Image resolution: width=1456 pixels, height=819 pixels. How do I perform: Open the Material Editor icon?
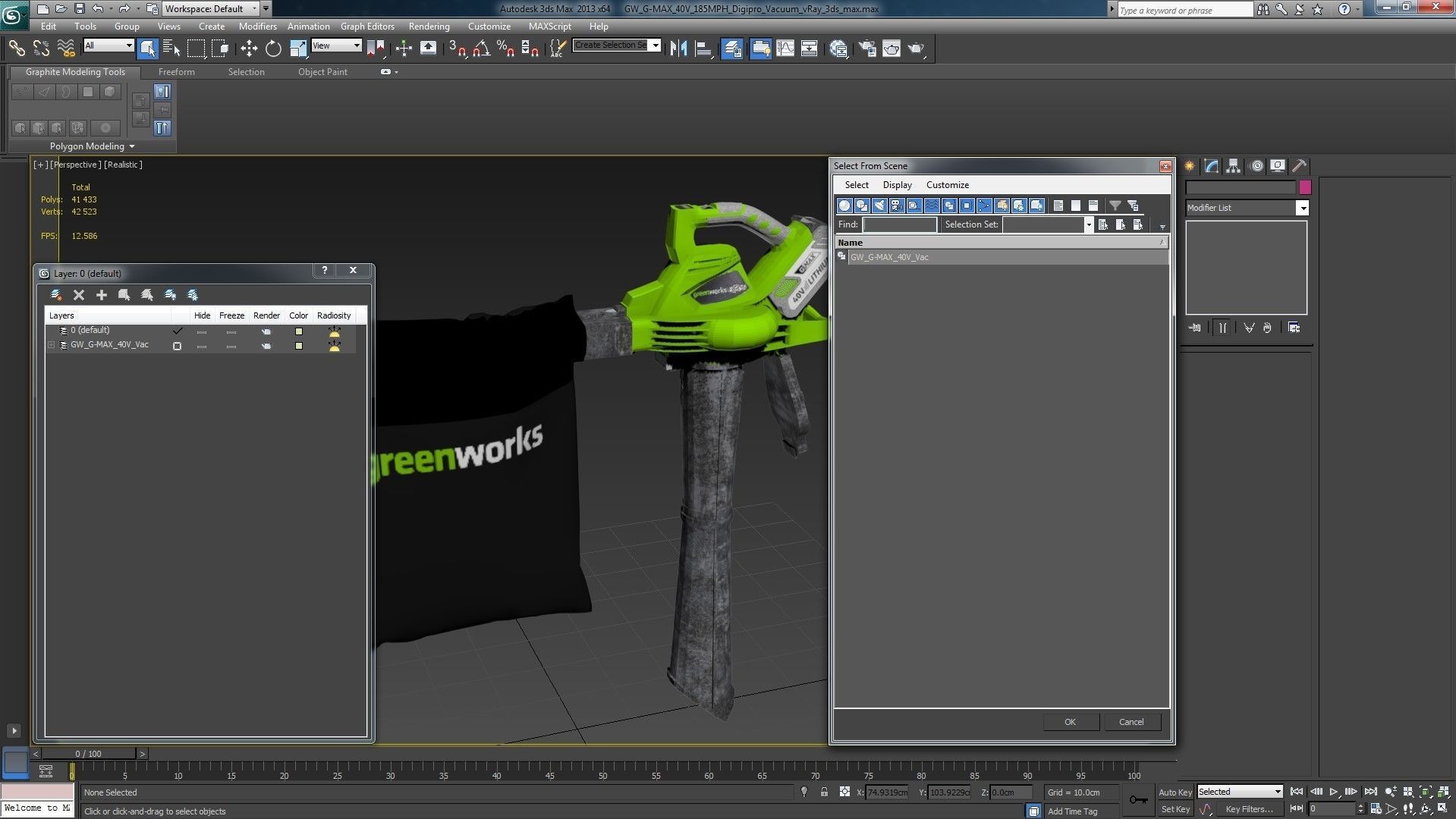pos(838,48)
